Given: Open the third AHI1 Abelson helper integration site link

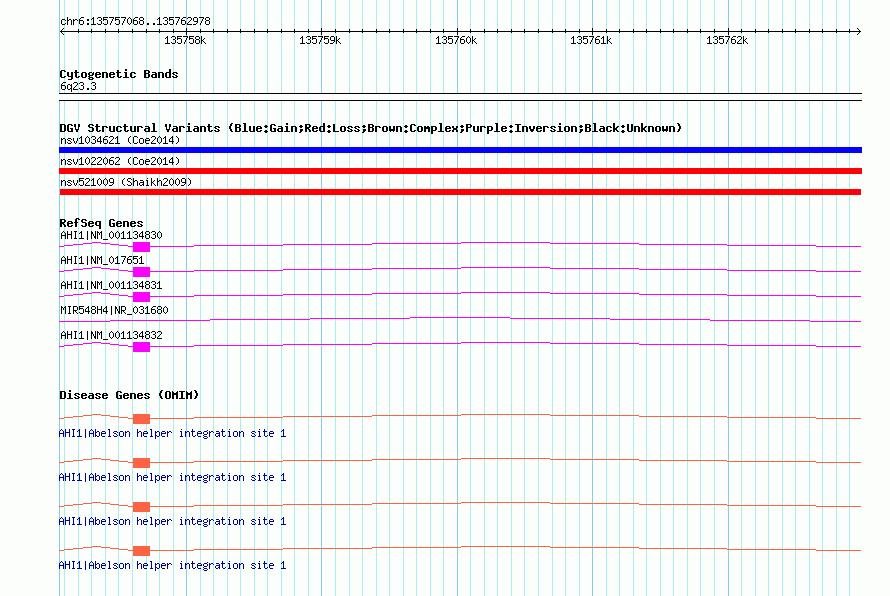Looking at the screenshot, I should click(x=172, y=521).
